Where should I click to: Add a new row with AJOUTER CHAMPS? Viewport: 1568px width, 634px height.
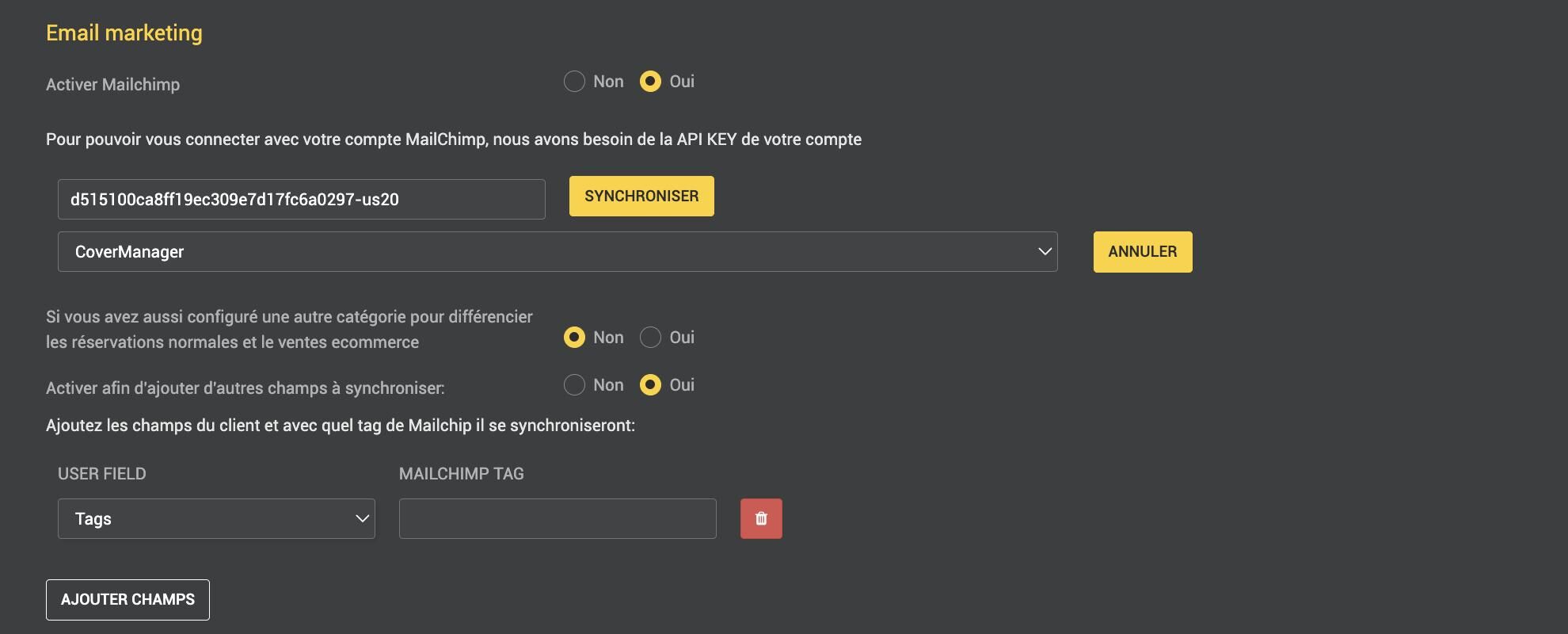[127, 600]
